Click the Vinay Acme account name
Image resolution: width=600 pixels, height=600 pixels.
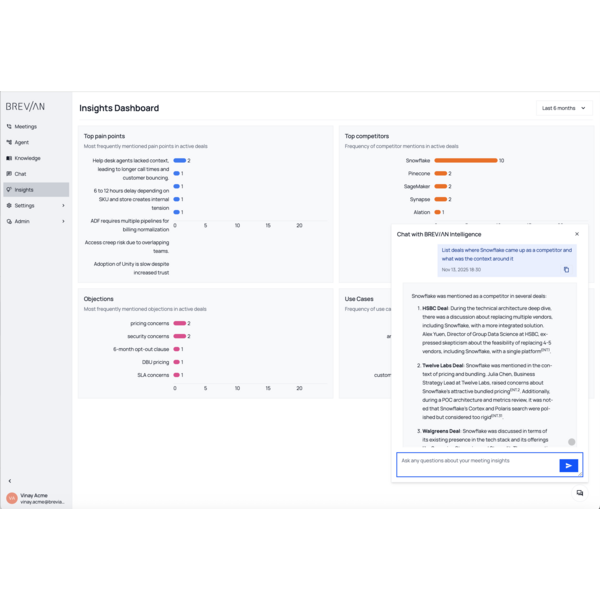[x=34, y=495]
